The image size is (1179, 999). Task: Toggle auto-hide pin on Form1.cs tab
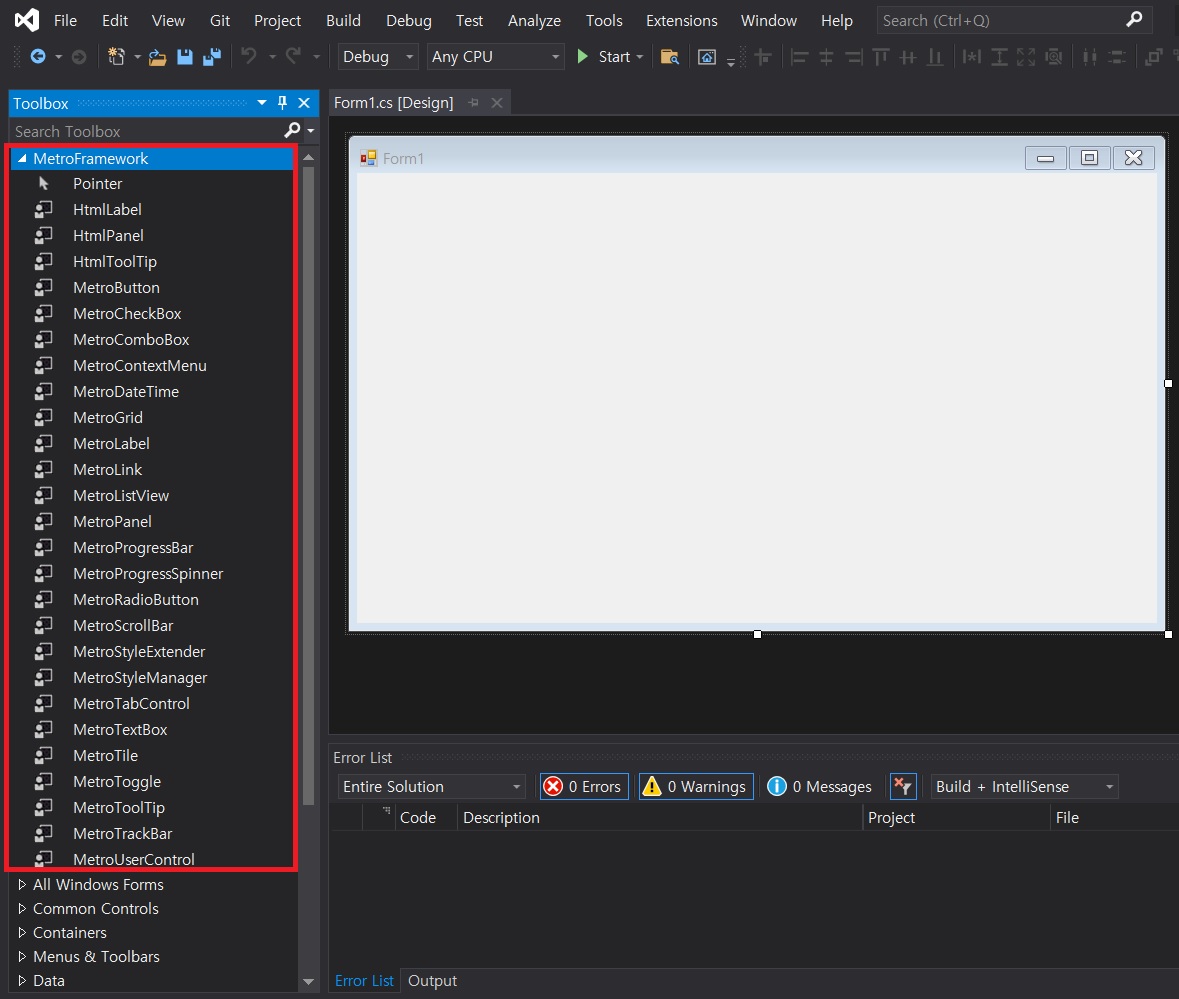(x=473, y=103)
